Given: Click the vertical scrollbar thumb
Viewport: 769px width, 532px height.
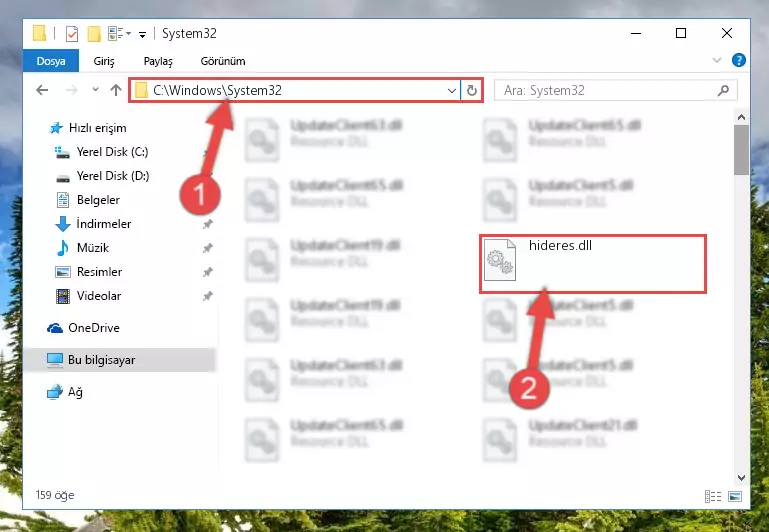Looking at the screenshot, I should coord(741,150).
